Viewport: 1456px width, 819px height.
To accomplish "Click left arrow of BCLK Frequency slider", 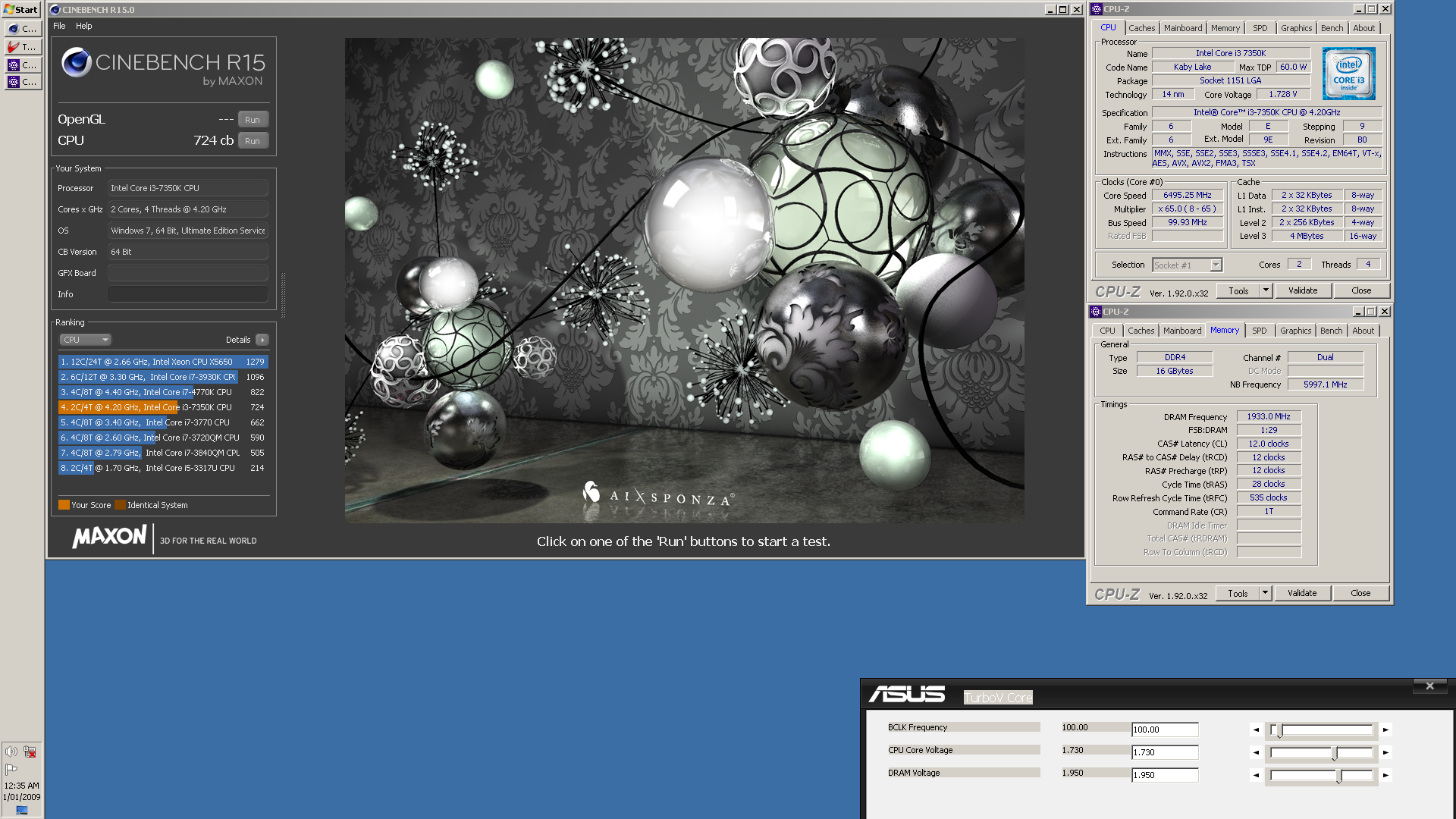I will [x=1256, y=730].
